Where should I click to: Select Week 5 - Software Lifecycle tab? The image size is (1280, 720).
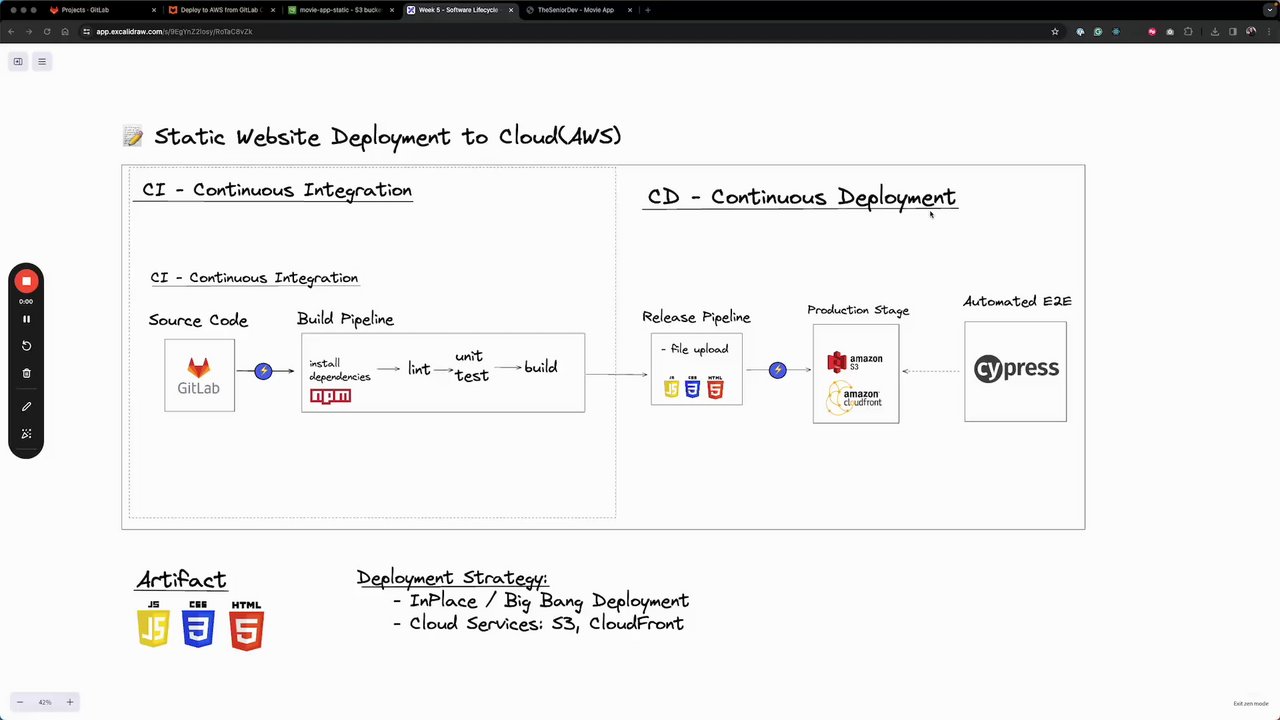tap(458, 10)
